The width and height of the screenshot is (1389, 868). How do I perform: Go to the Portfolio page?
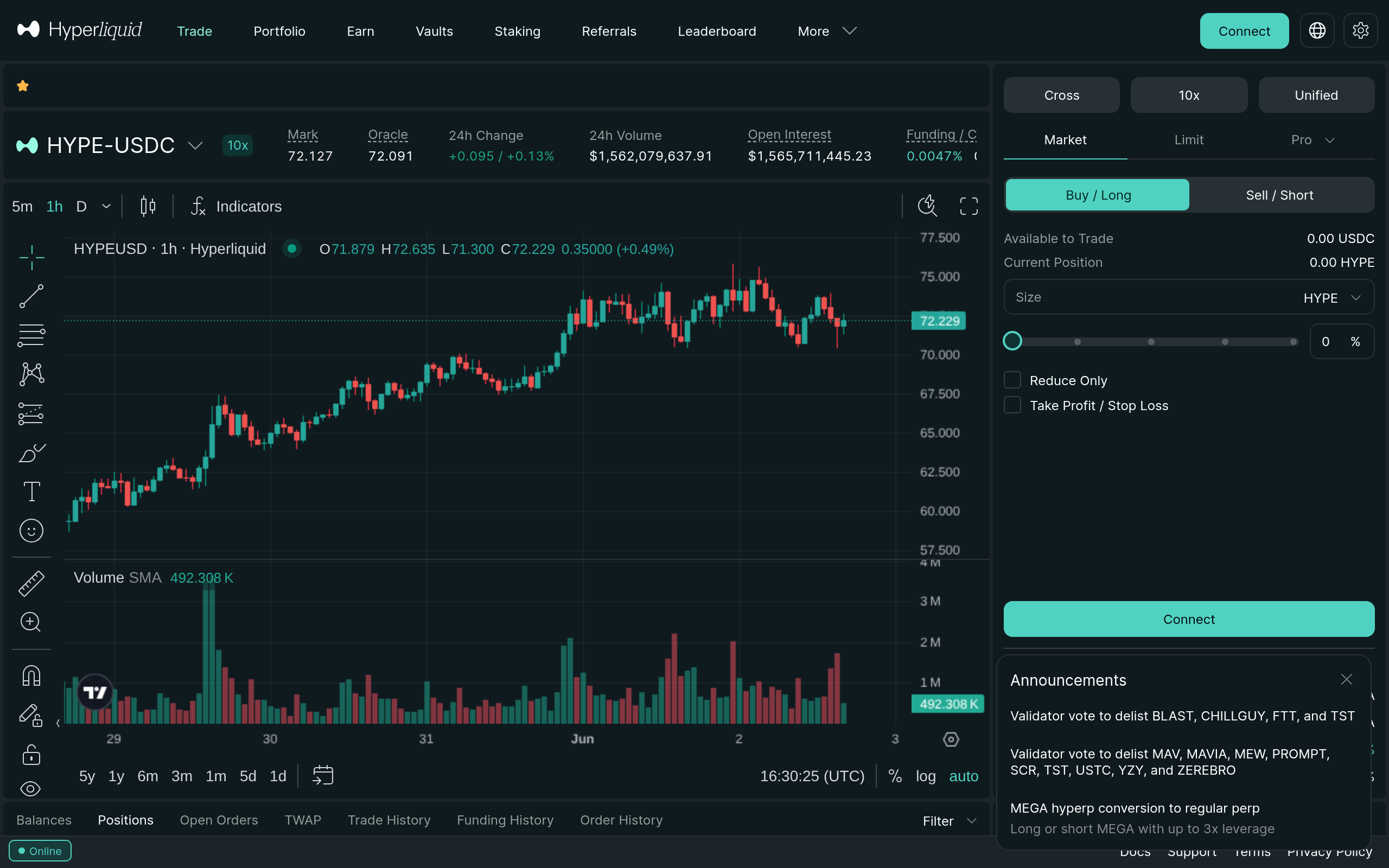(279, 31)
